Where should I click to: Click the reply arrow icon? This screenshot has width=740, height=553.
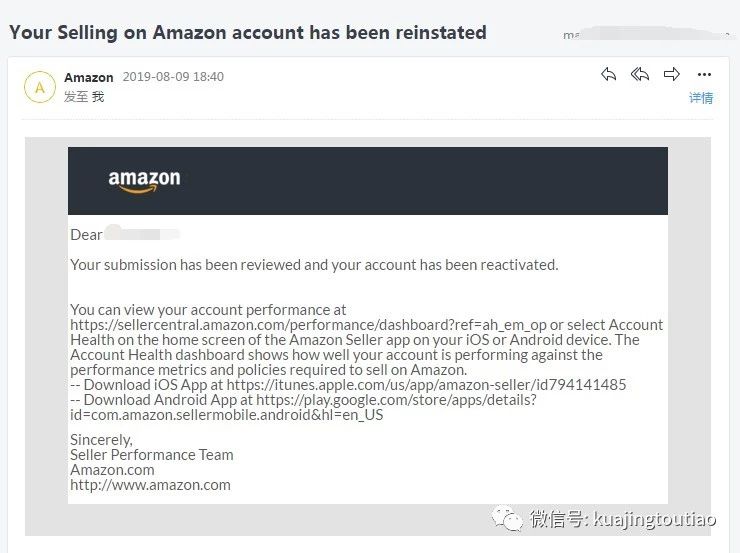608,75
